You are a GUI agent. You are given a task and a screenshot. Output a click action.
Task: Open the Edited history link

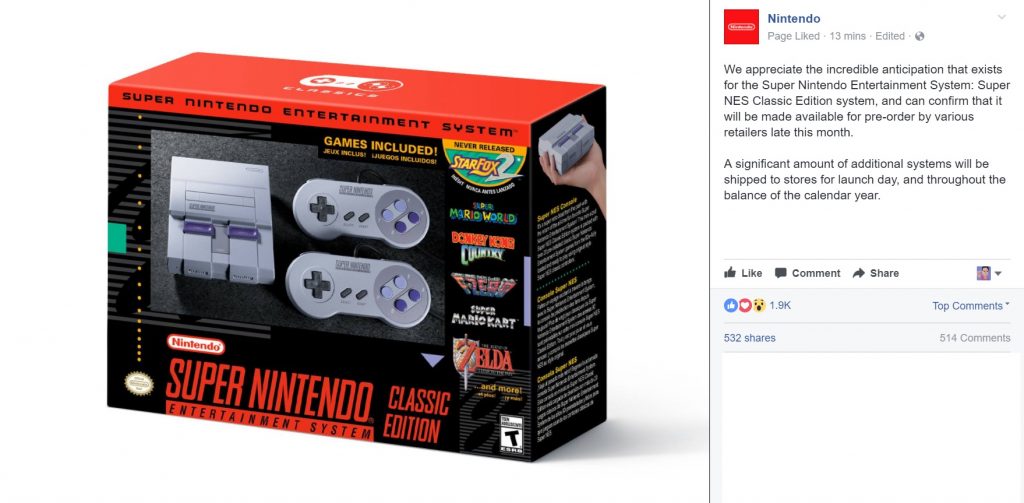[889, 37]
